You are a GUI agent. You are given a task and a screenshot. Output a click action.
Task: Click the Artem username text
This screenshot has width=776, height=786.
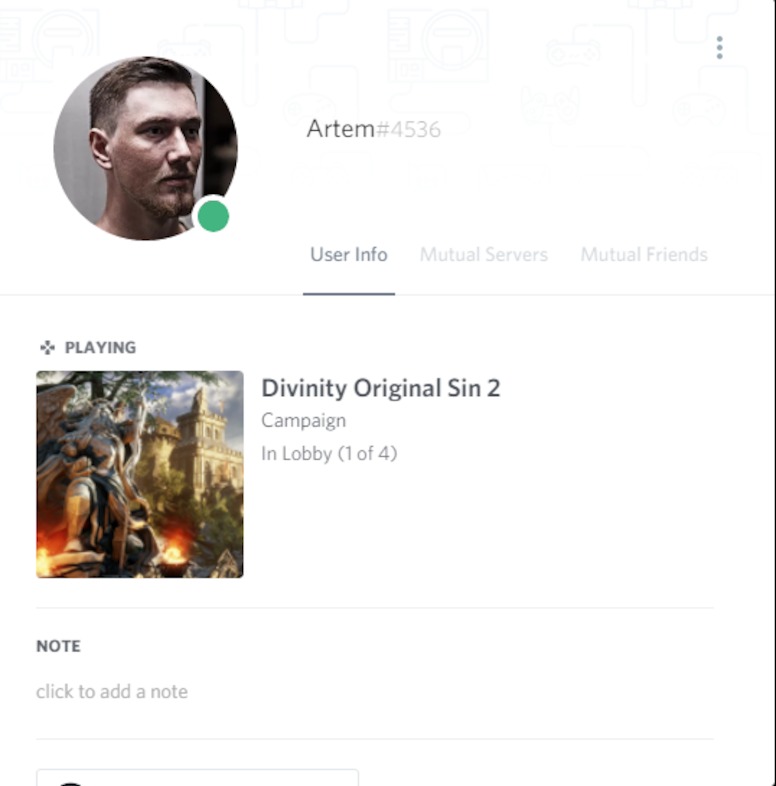[340, 129]
